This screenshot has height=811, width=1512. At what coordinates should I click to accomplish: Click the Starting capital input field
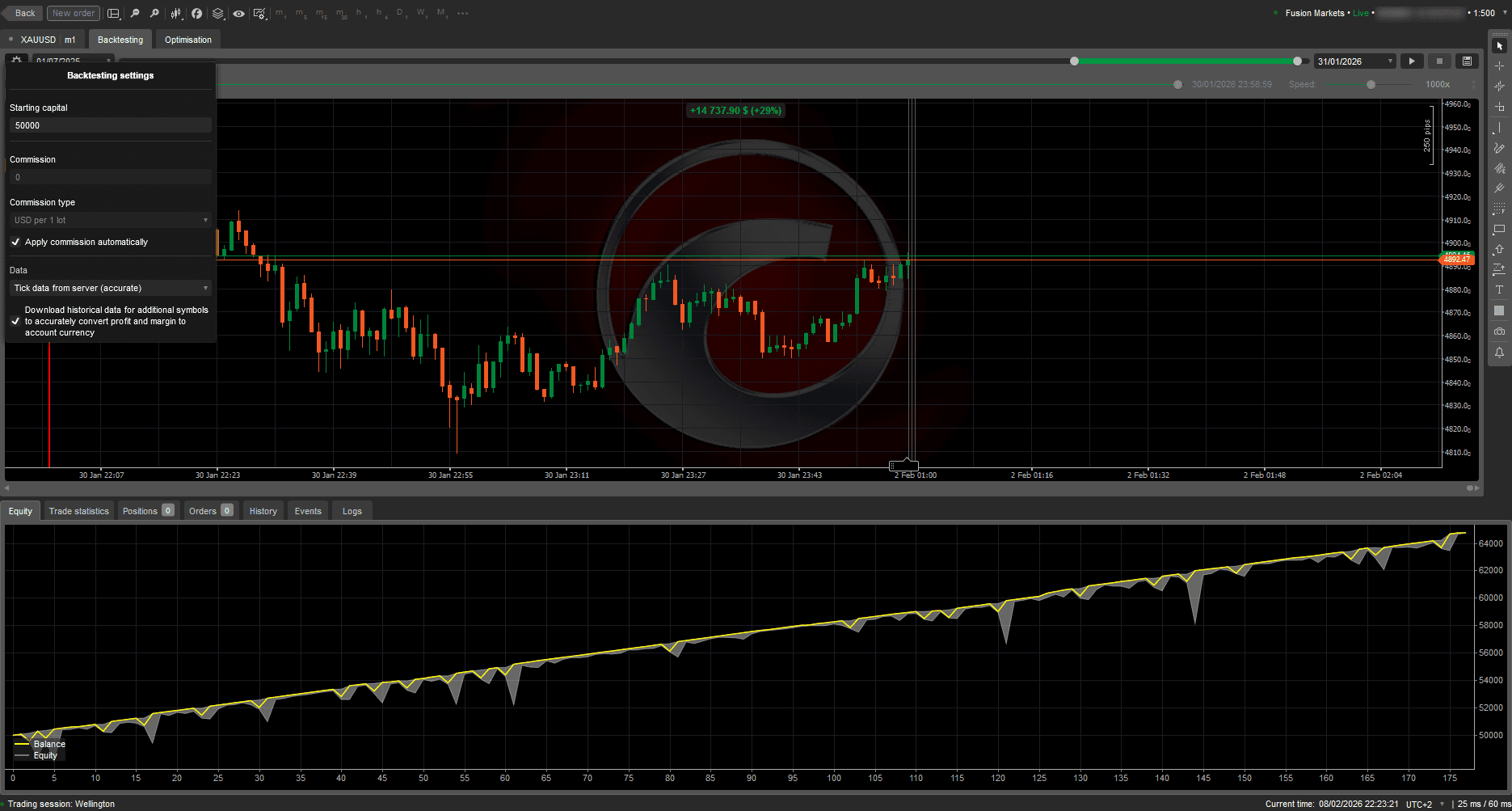(110, 125)
